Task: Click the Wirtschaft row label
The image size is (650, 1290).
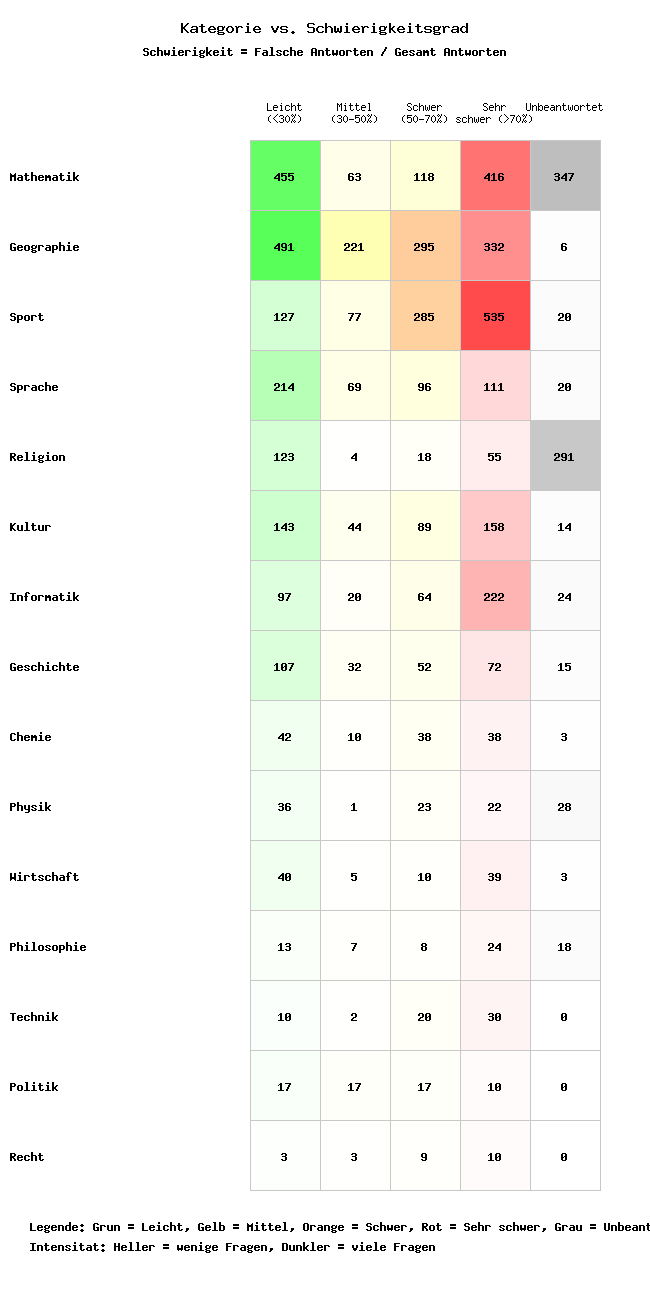Action: click(44, 877)
